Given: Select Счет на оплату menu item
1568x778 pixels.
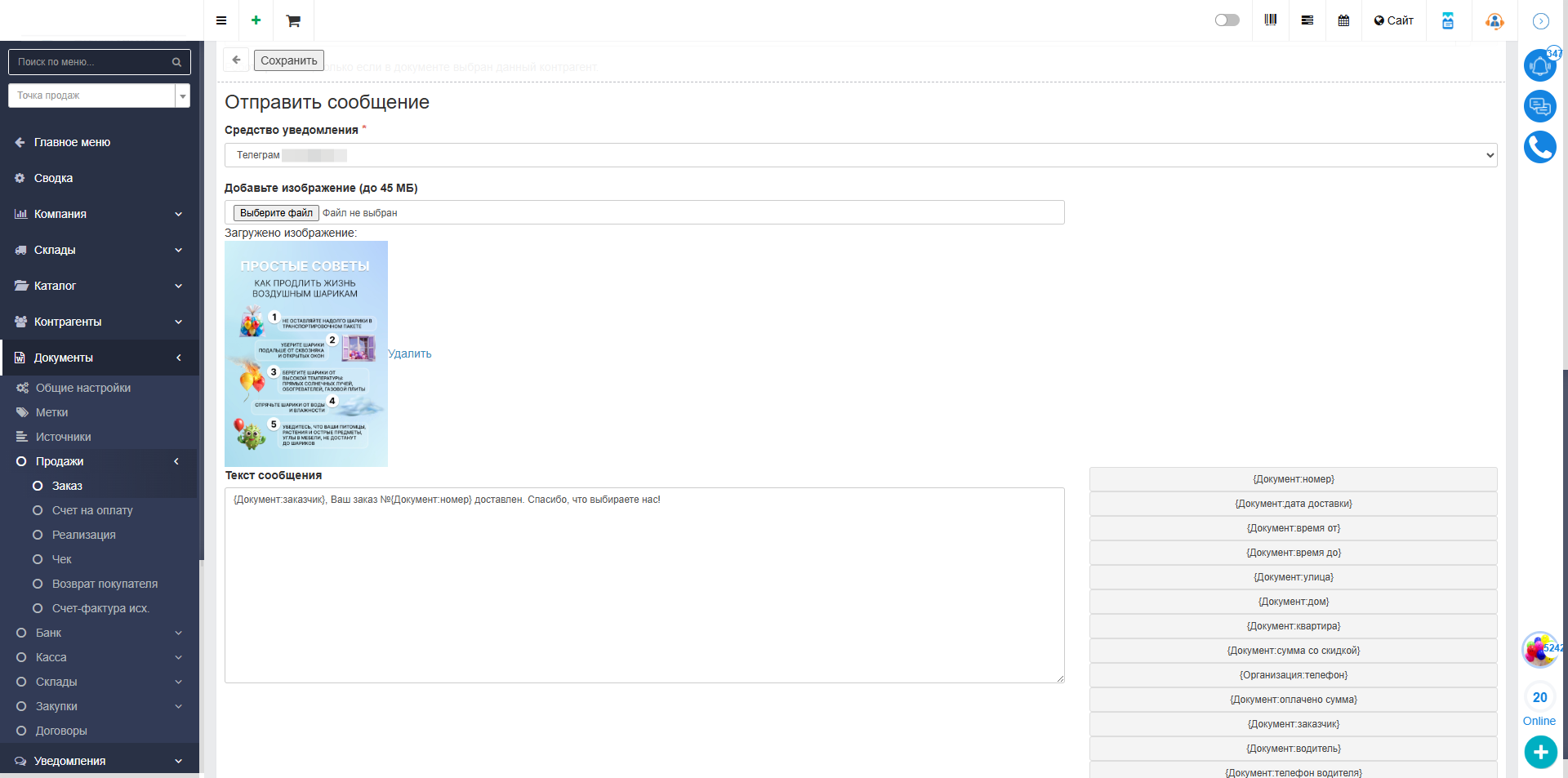Looking at the screenshot, I should coord(92,510).
